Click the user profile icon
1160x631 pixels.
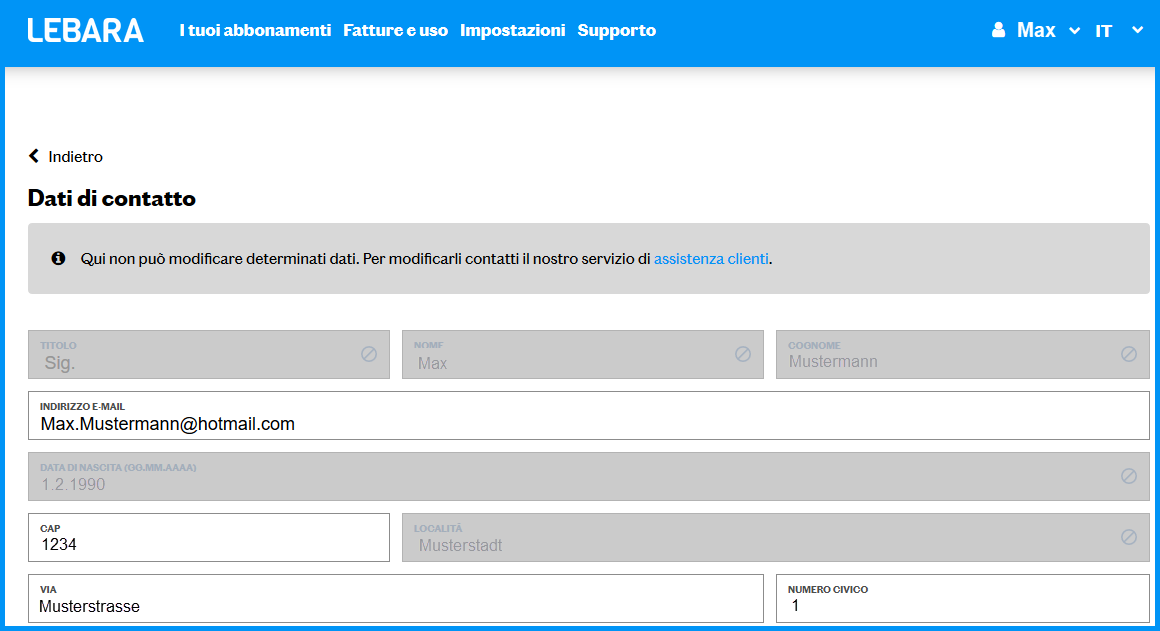[998, 31]
